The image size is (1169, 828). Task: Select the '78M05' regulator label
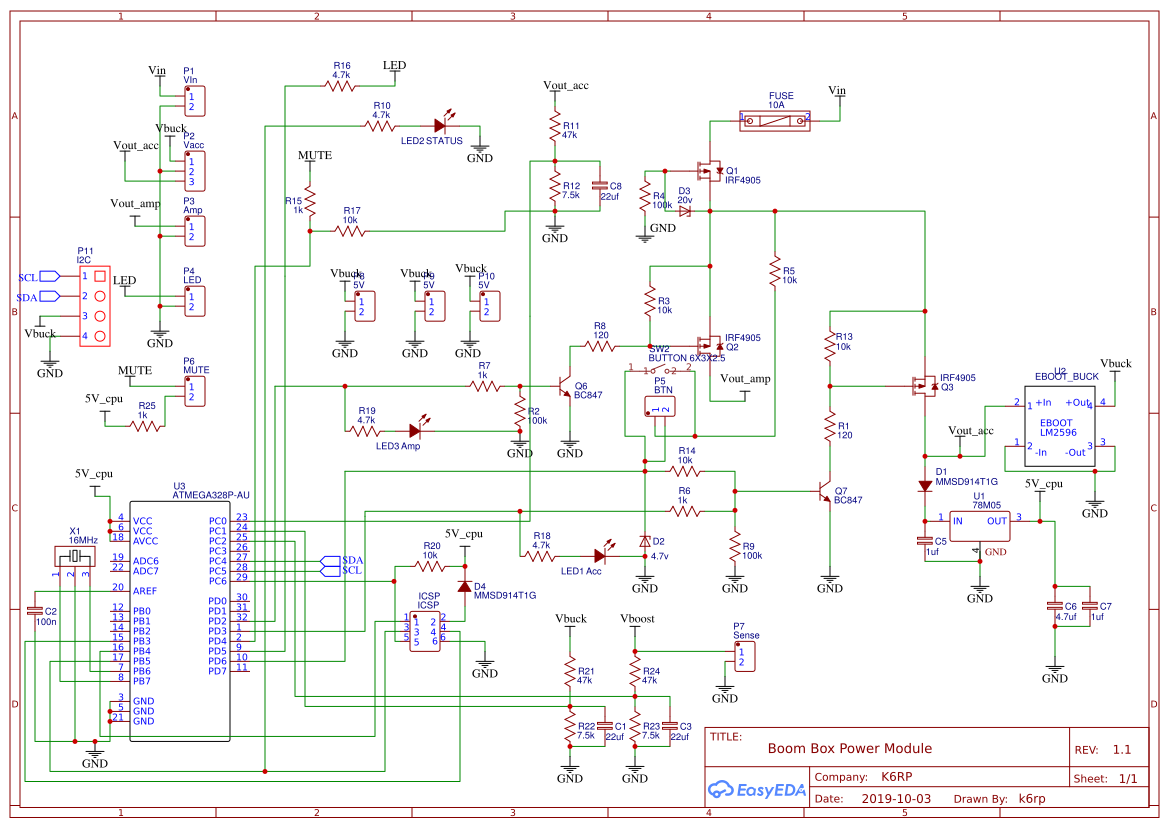(987, 505)
